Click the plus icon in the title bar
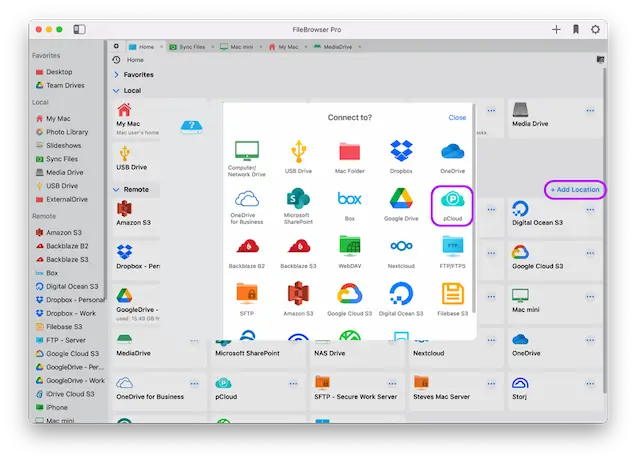 [556, 29]
